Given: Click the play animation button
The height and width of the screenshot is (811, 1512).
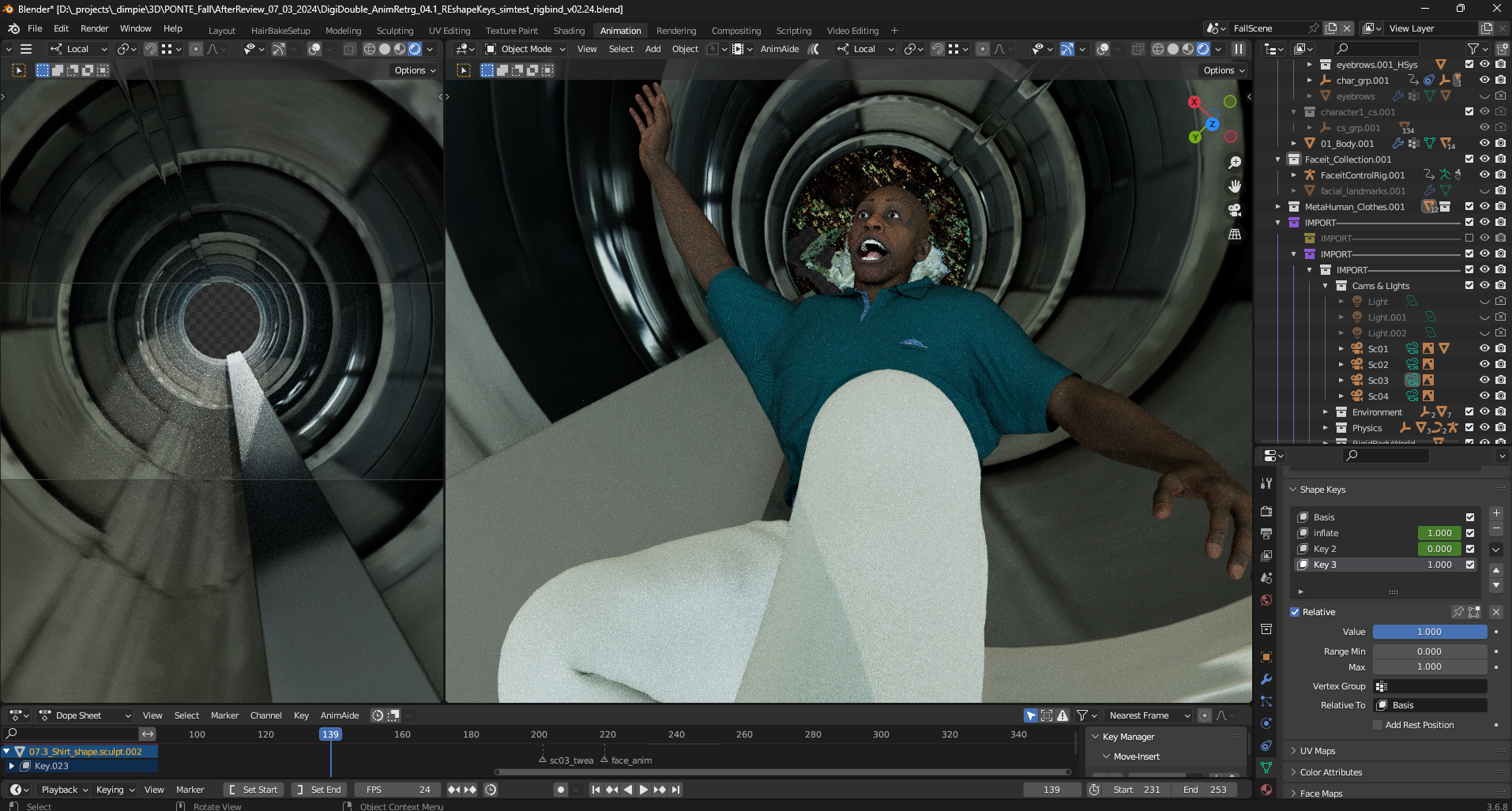Looking at the screenshot, I should pos(643,790).
